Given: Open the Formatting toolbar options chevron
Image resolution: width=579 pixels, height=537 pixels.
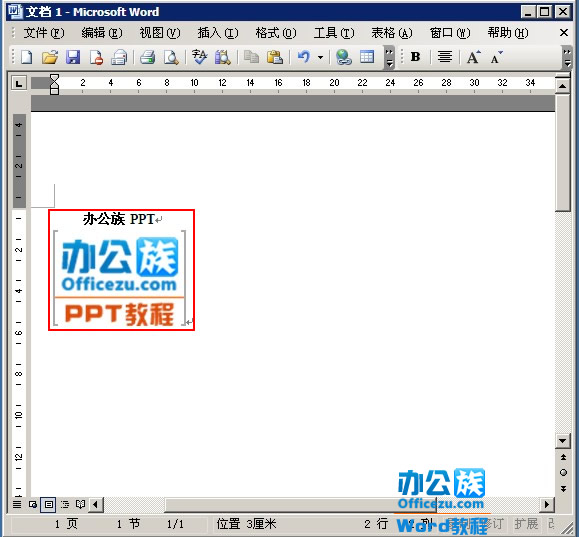Looking at the screenshot, I should (x=567, y=57).
